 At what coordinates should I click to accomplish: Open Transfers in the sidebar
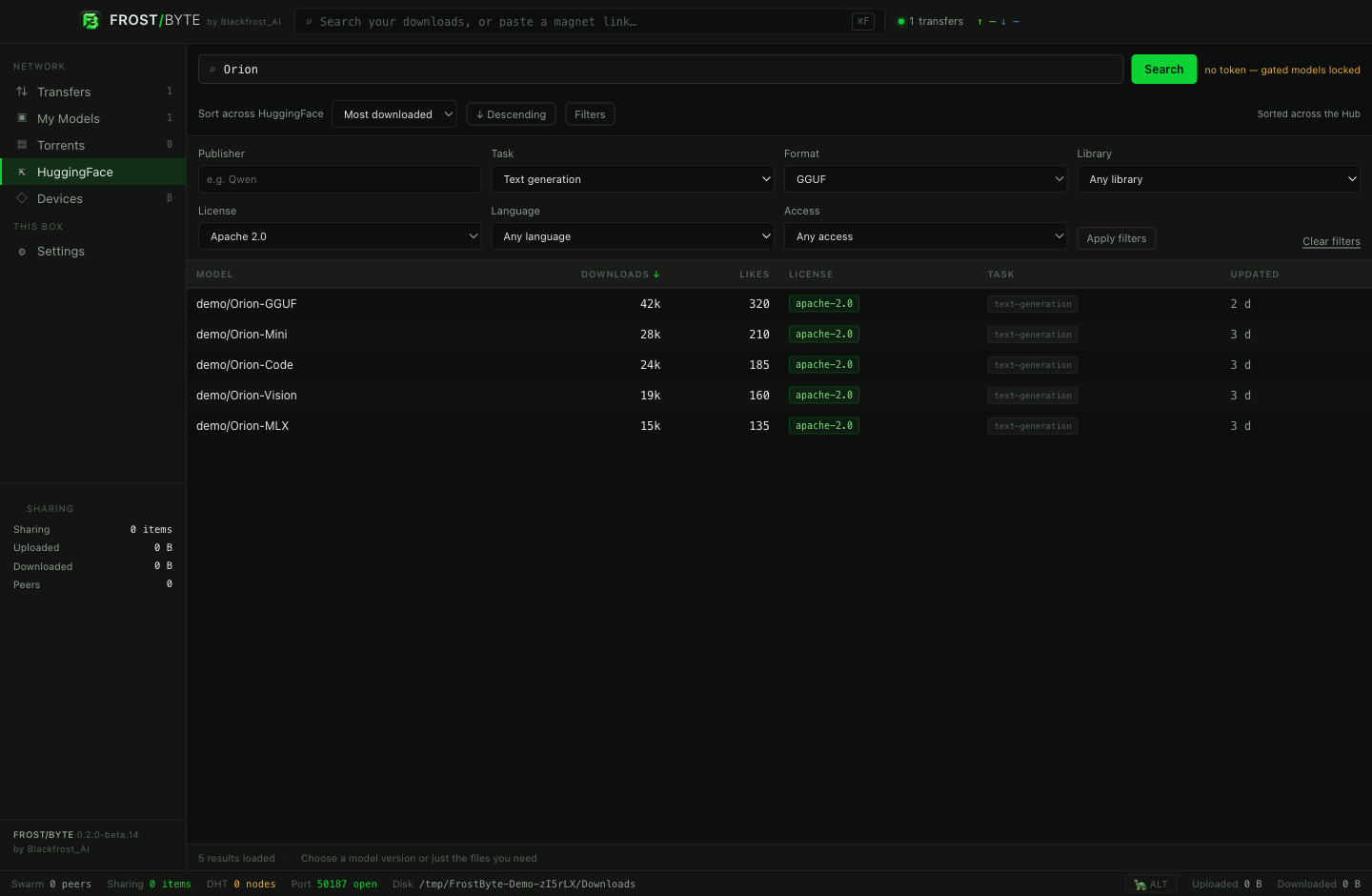point(93,92)
